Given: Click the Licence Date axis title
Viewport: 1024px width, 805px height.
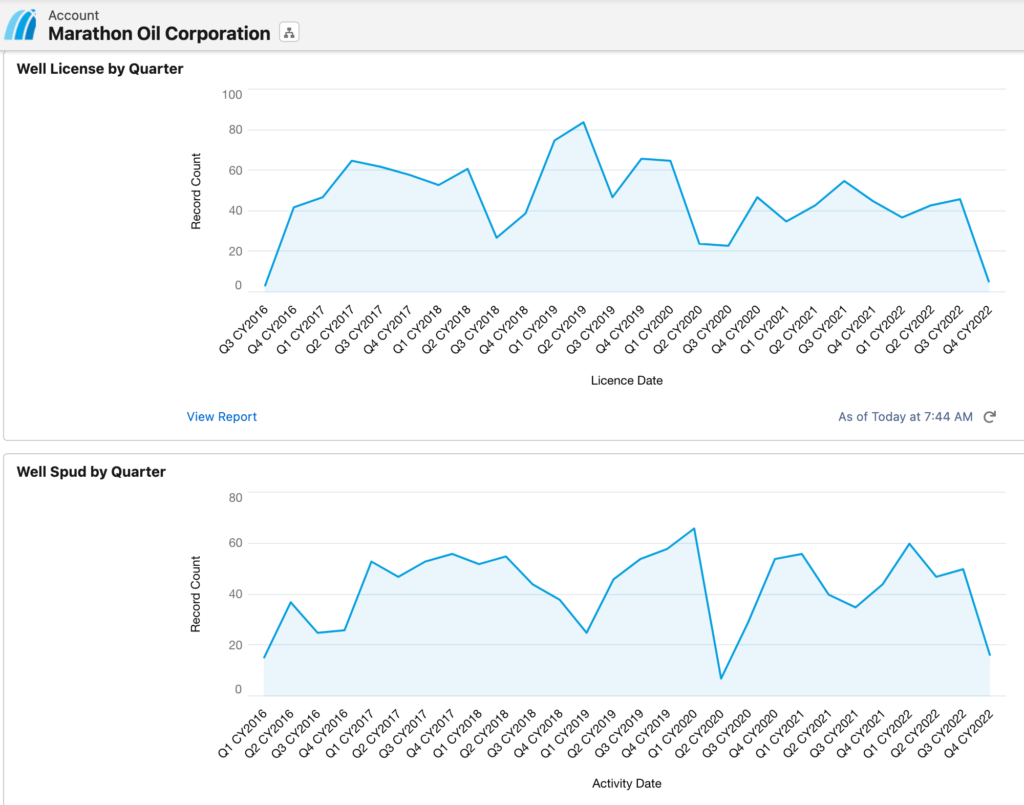Looking at the screenshot, I should tap(626, 381).
